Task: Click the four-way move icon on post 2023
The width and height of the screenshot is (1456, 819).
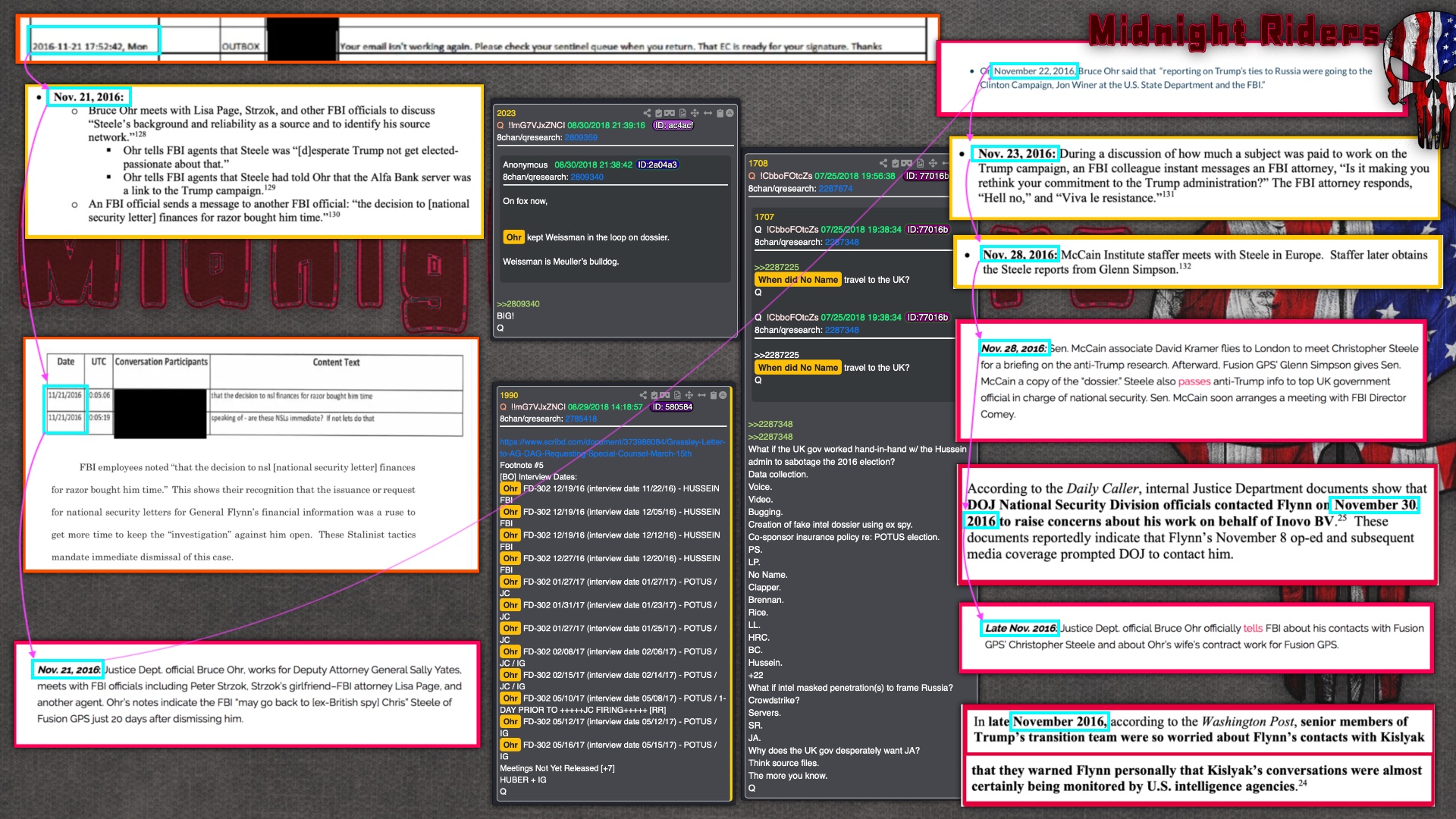Action: pyautogui.click(x=695, y=113)
